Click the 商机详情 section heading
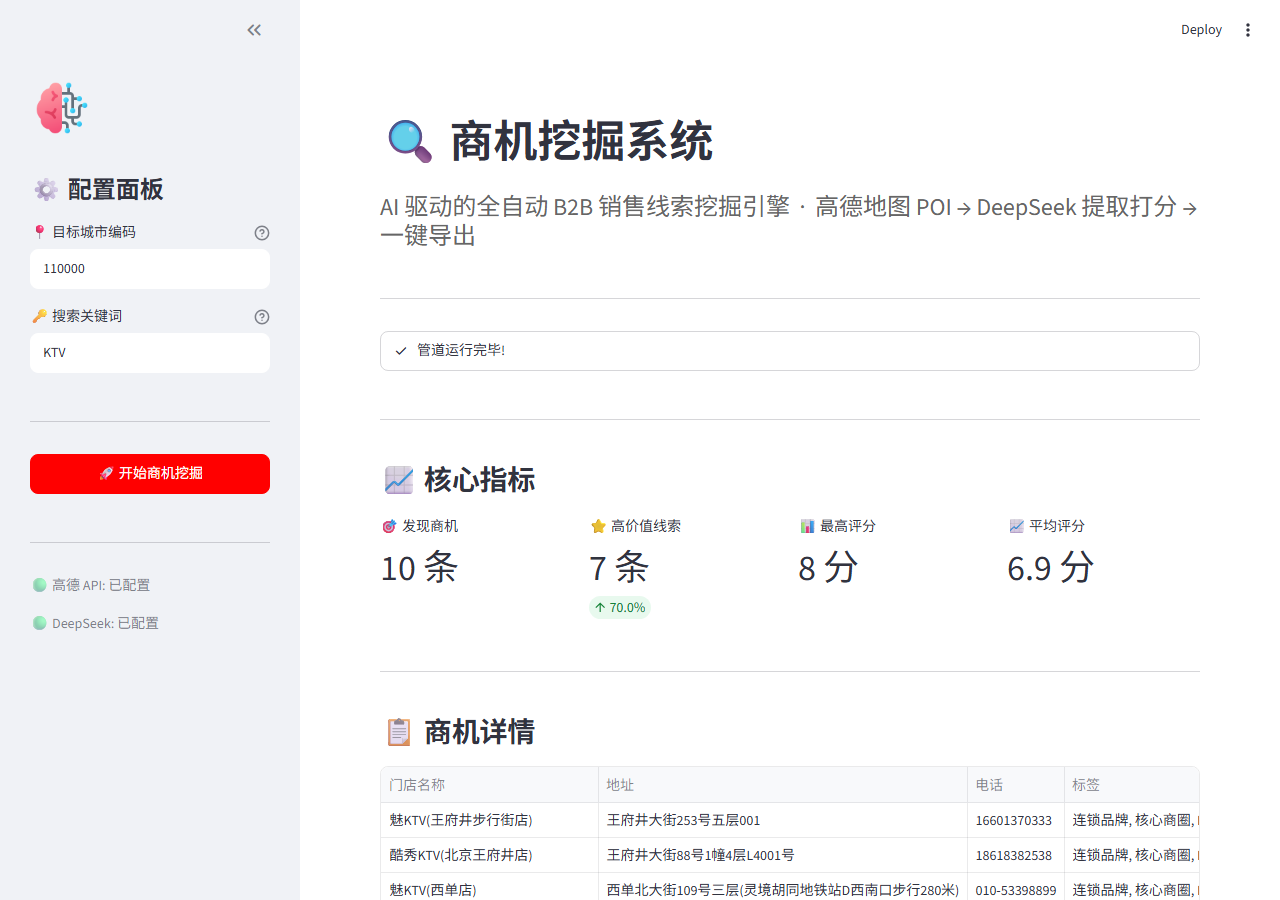Image resolution: width=1280 pixels, height=900 pixels. (x=480, y=732)
